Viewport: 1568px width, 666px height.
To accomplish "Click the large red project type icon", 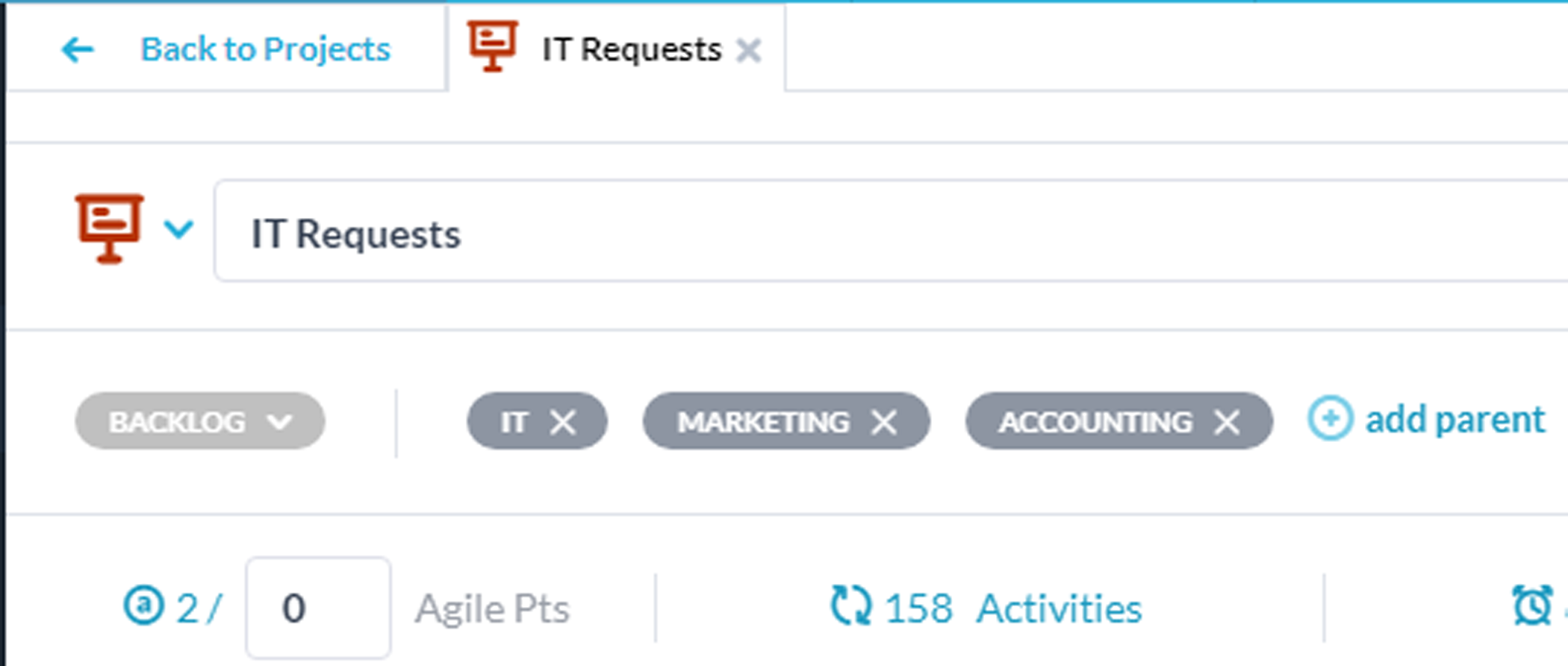I will [109, 228].
